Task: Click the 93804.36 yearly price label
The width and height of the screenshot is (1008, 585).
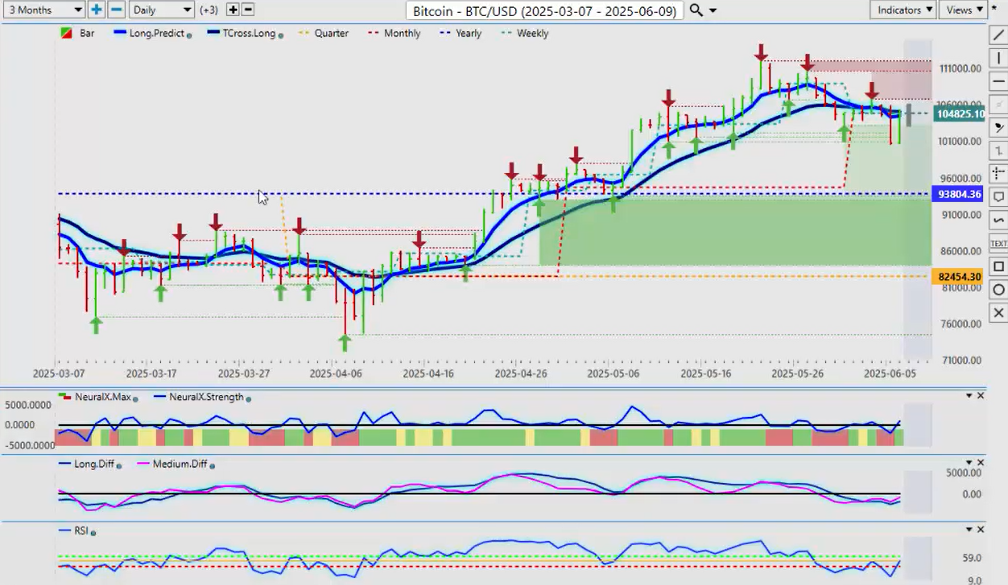Action: click(958, 194)
